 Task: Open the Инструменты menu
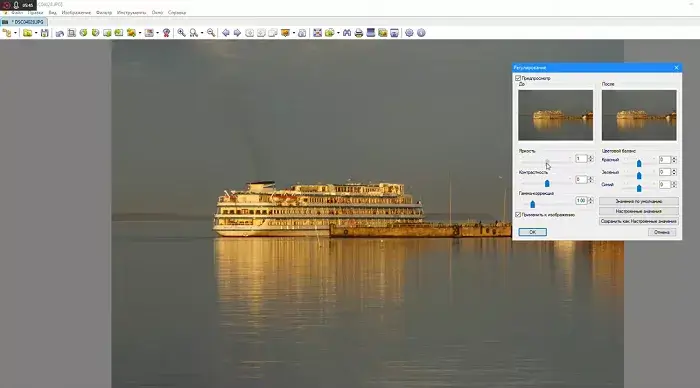click(x=132, y=13)
